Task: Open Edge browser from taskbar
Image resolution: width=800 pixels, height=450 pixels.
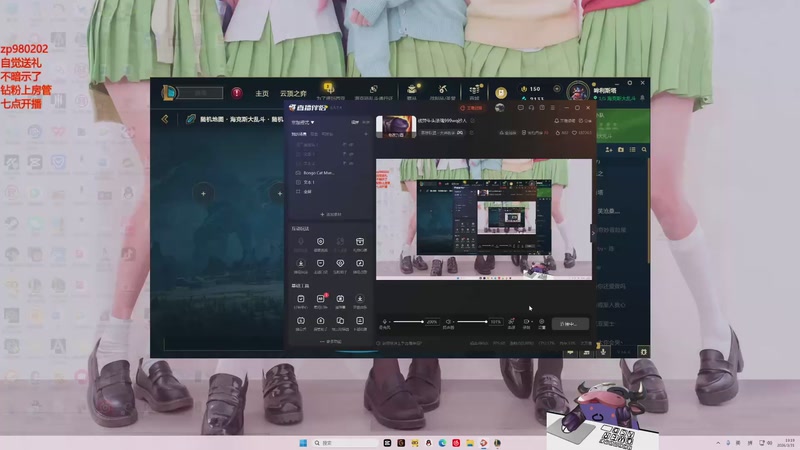Action: (442, 443)
